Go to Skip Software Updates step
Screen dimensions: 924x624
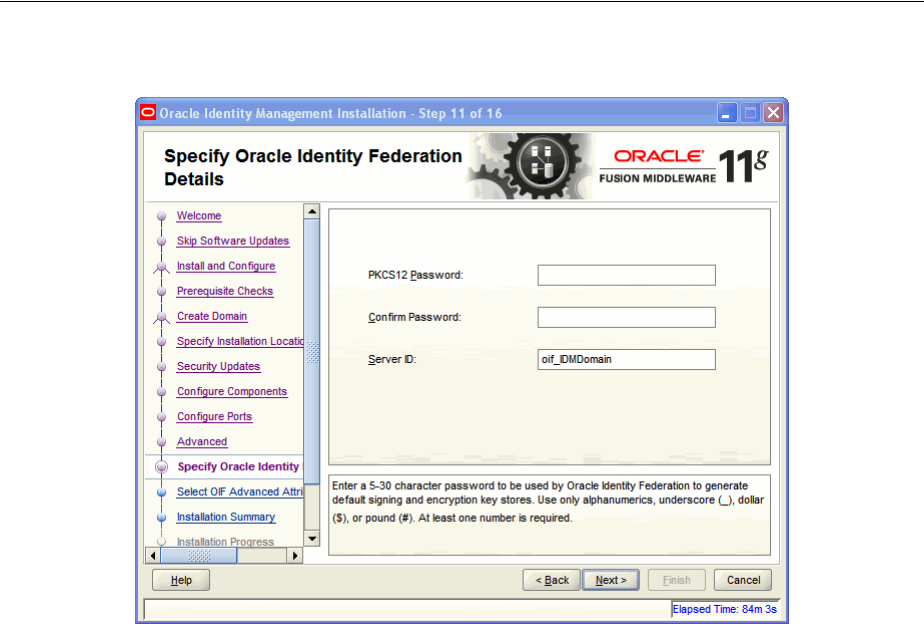coord(233,241)
